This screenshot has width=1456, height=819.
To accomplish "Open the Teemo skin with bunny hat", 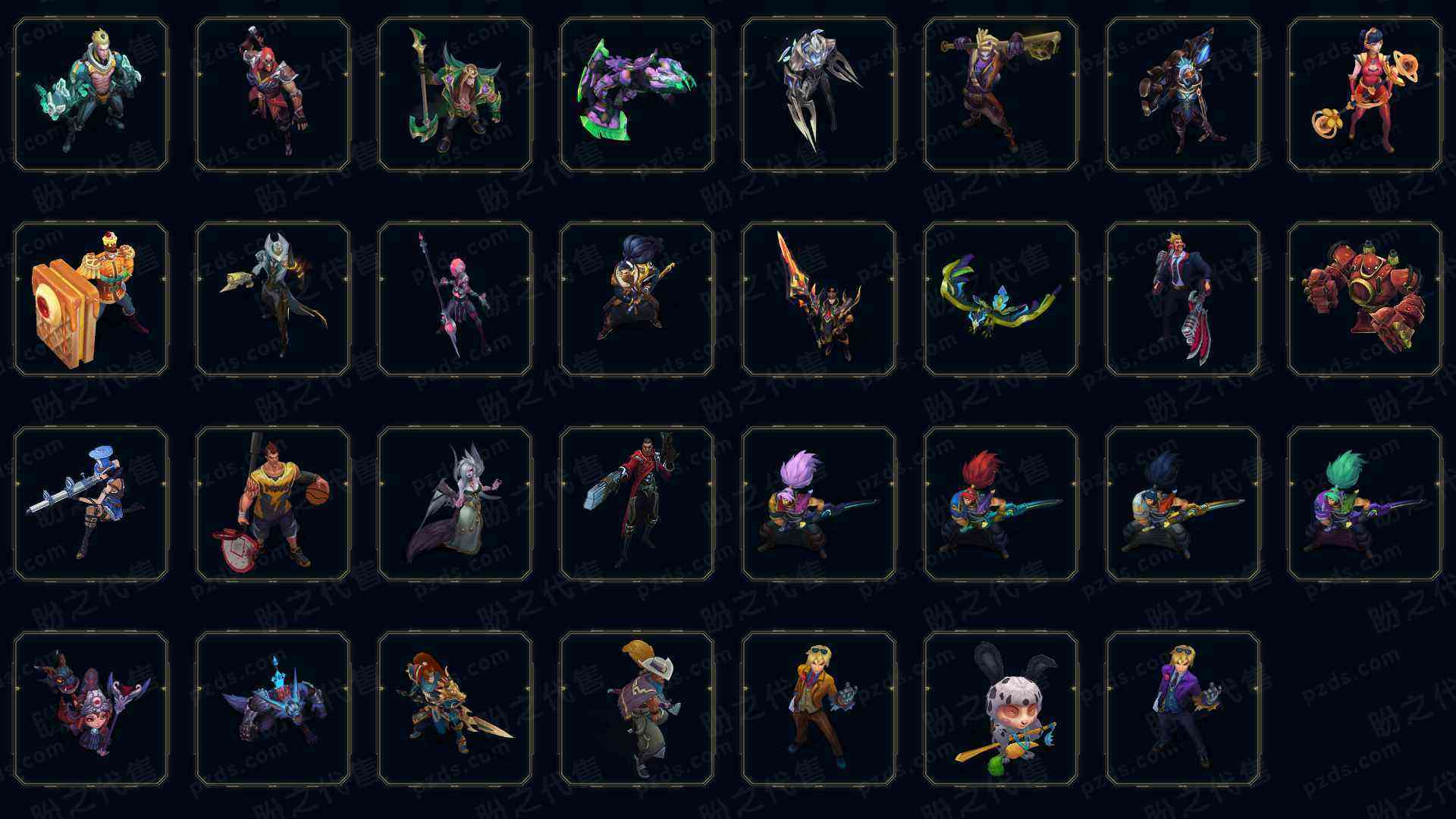I will tap(1000, 708).
